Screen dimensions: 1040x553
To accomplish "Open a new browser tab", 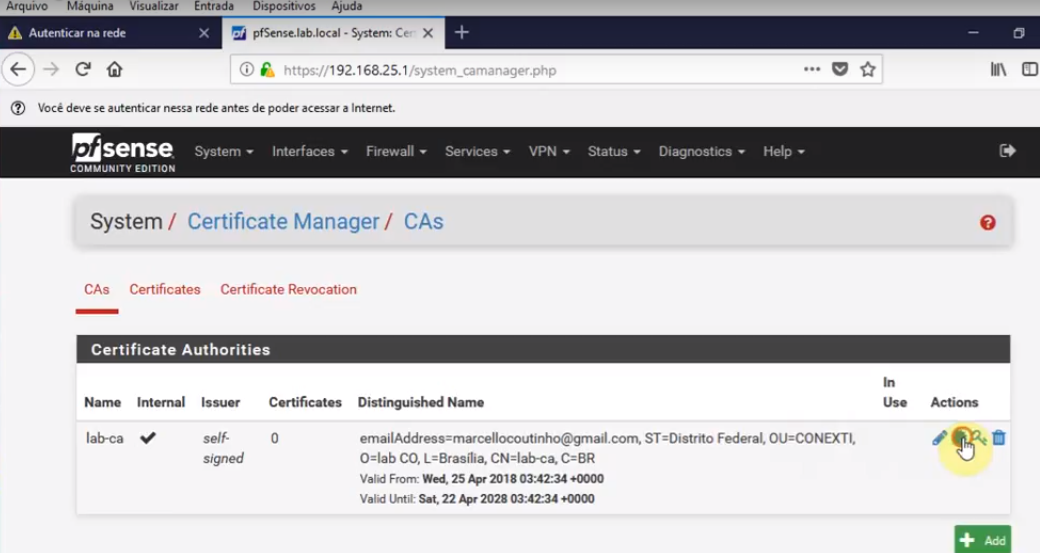I will (462, 32).
